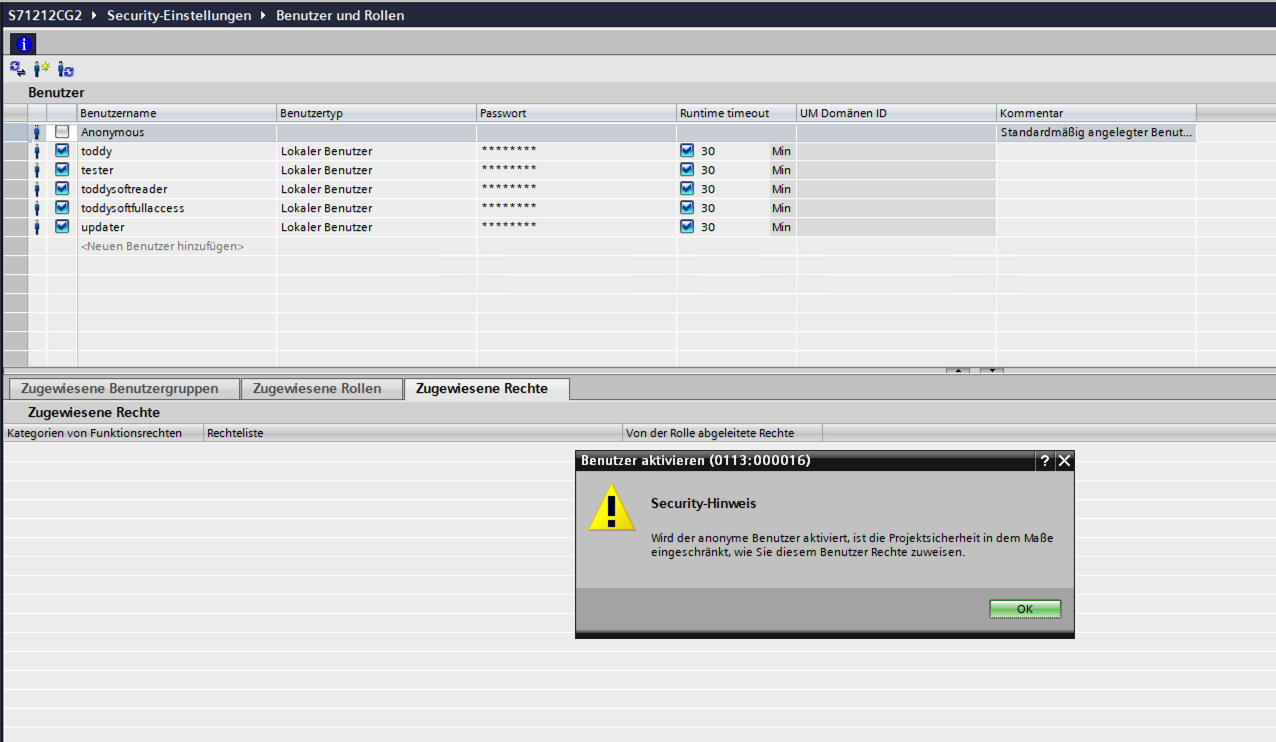Click the blue information icon tab
The height and width of the screenshot is (742, 1276).
(x=24, y=43)
